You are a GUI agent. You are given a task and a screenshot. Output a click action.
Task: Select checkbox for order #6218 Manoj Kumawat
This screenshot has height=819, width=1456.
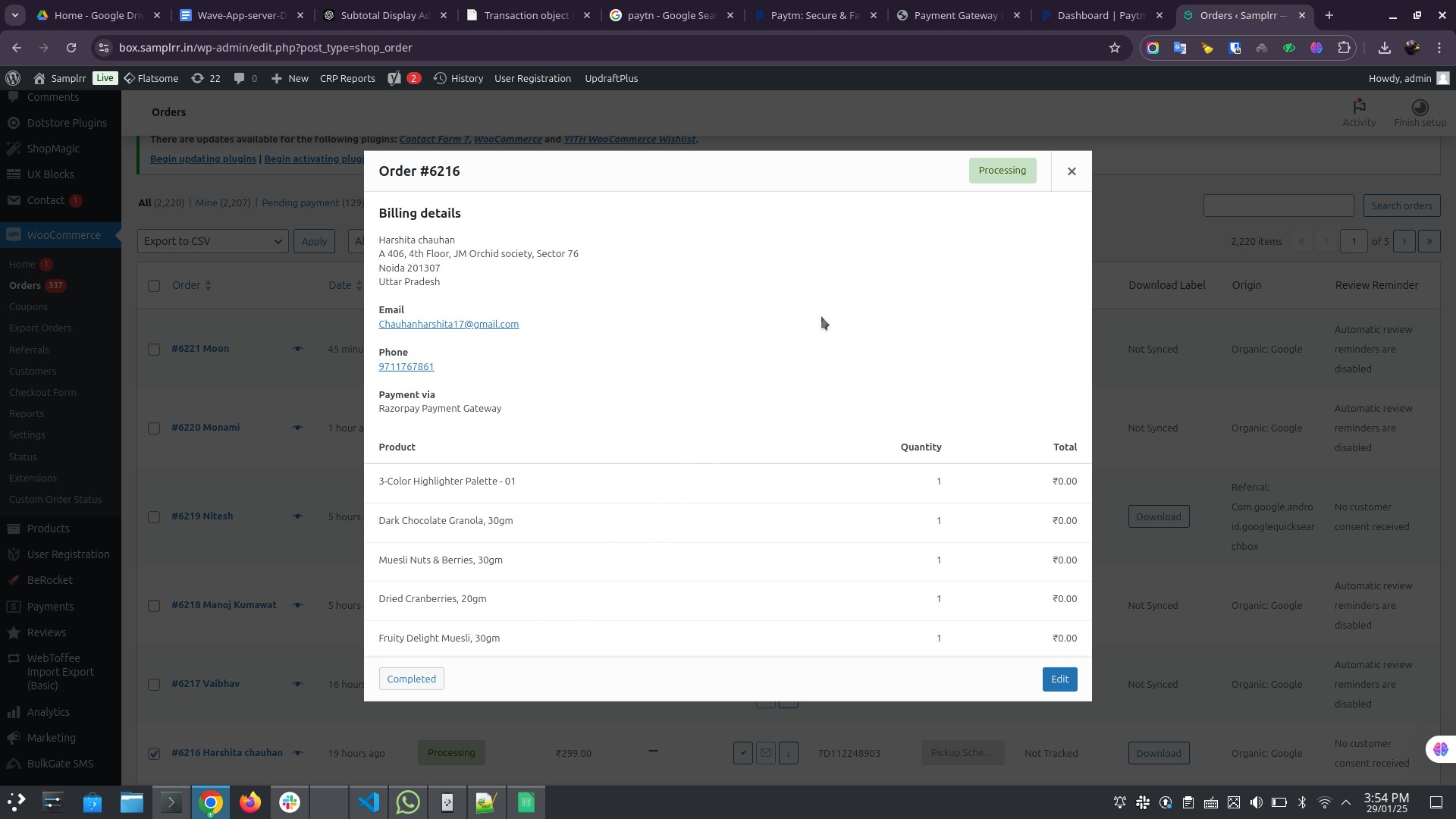tap(154, 606)
